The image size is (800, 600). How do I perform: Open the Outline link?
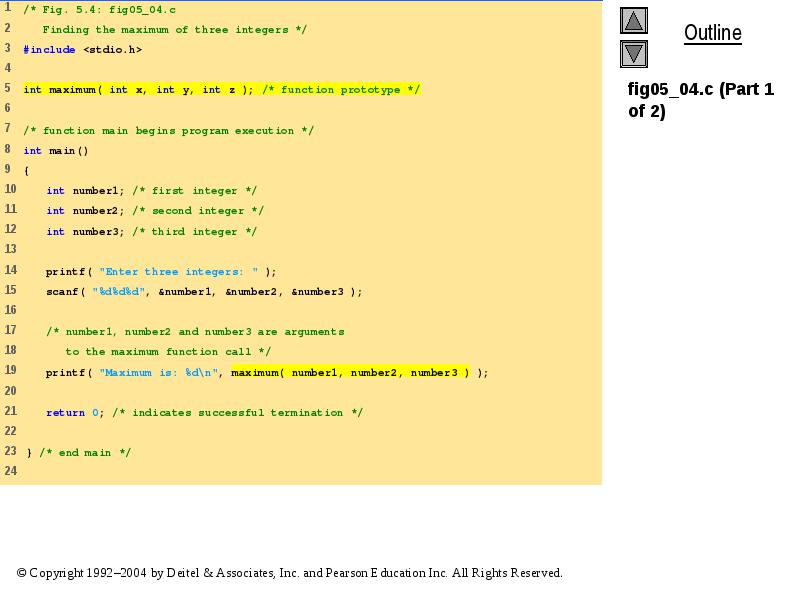point(713,33)
